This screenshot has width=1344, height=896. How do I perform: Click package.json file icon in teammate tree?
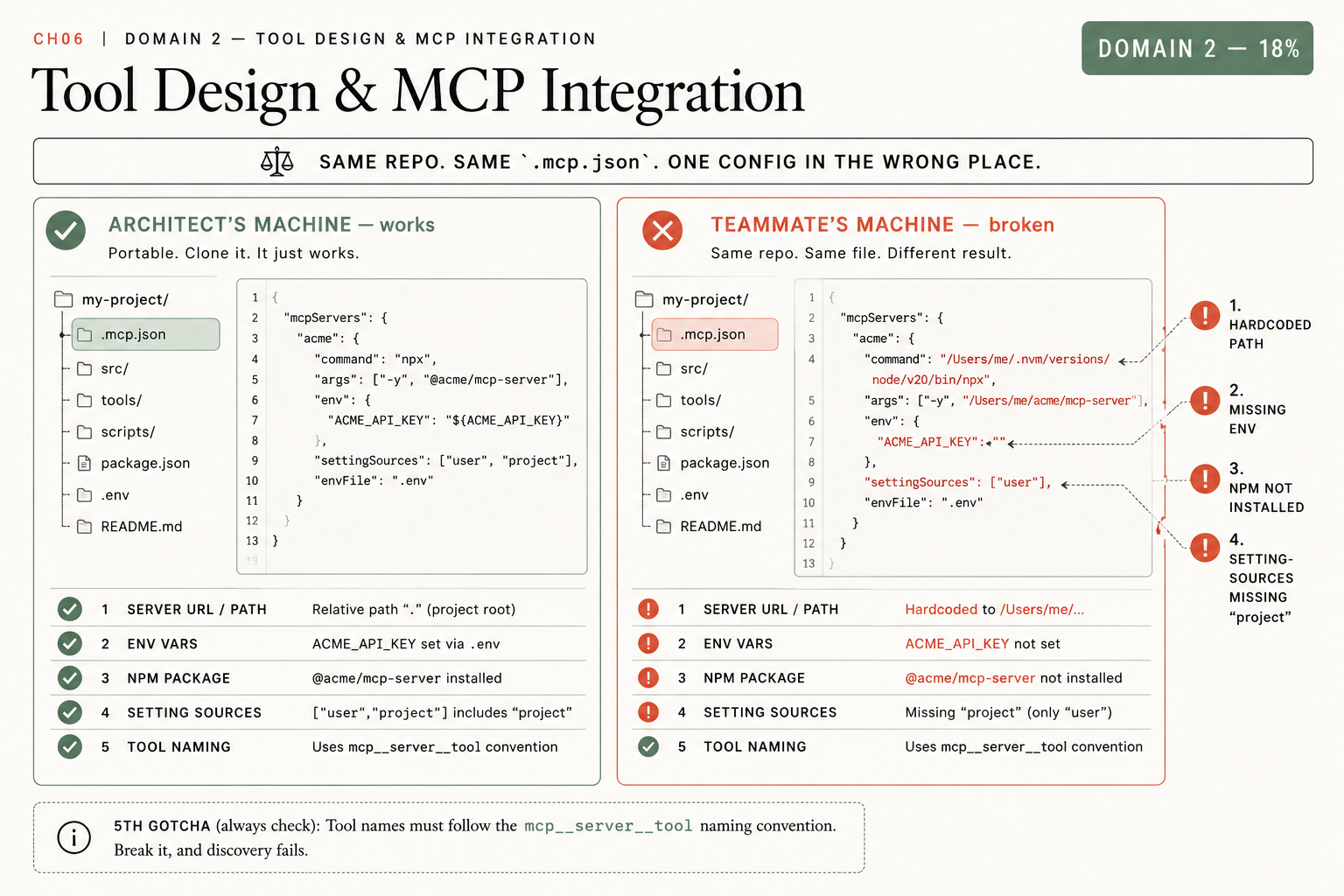664,463
